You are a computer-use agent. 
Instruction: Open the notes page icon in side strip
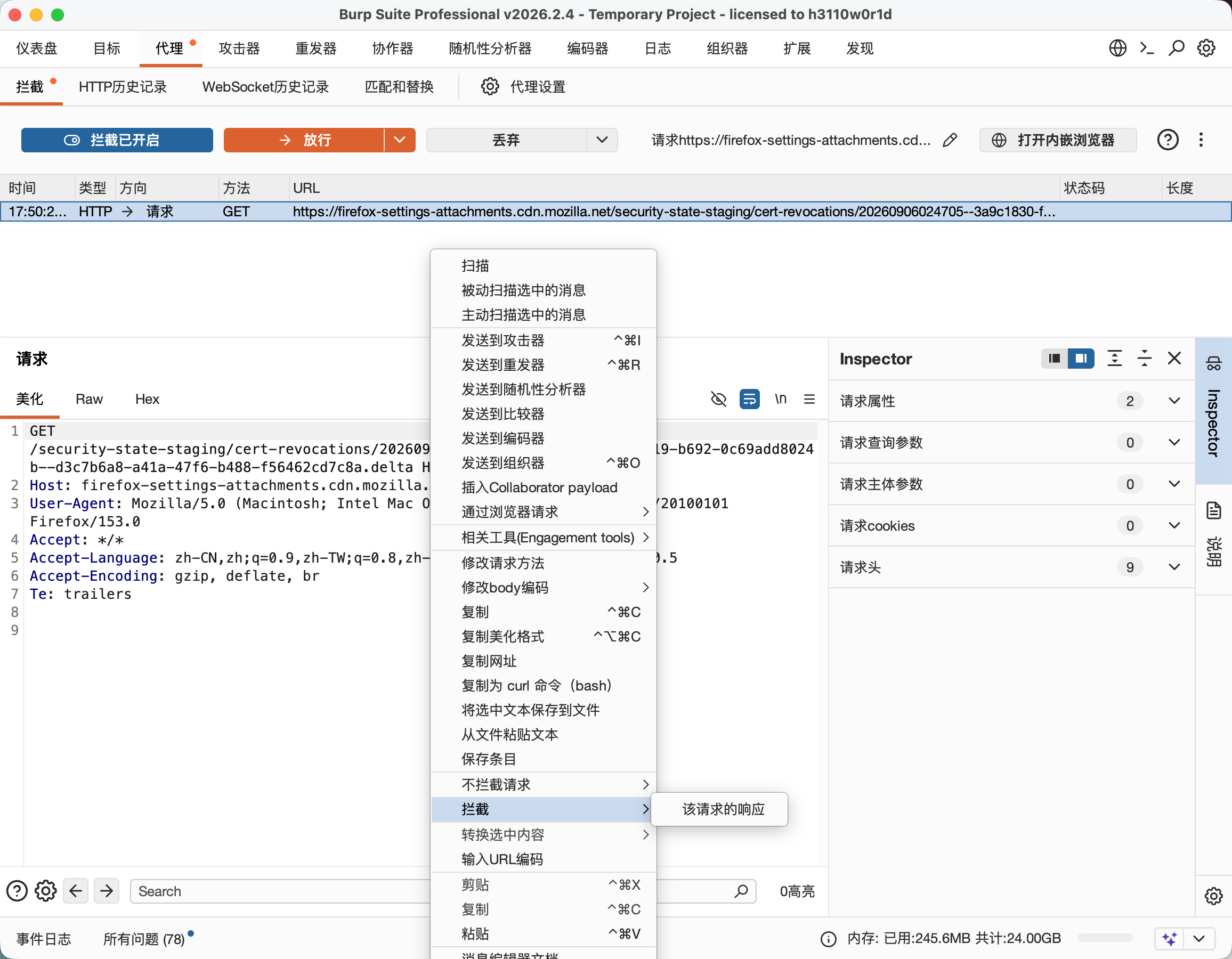click(x=1214, y=510)
